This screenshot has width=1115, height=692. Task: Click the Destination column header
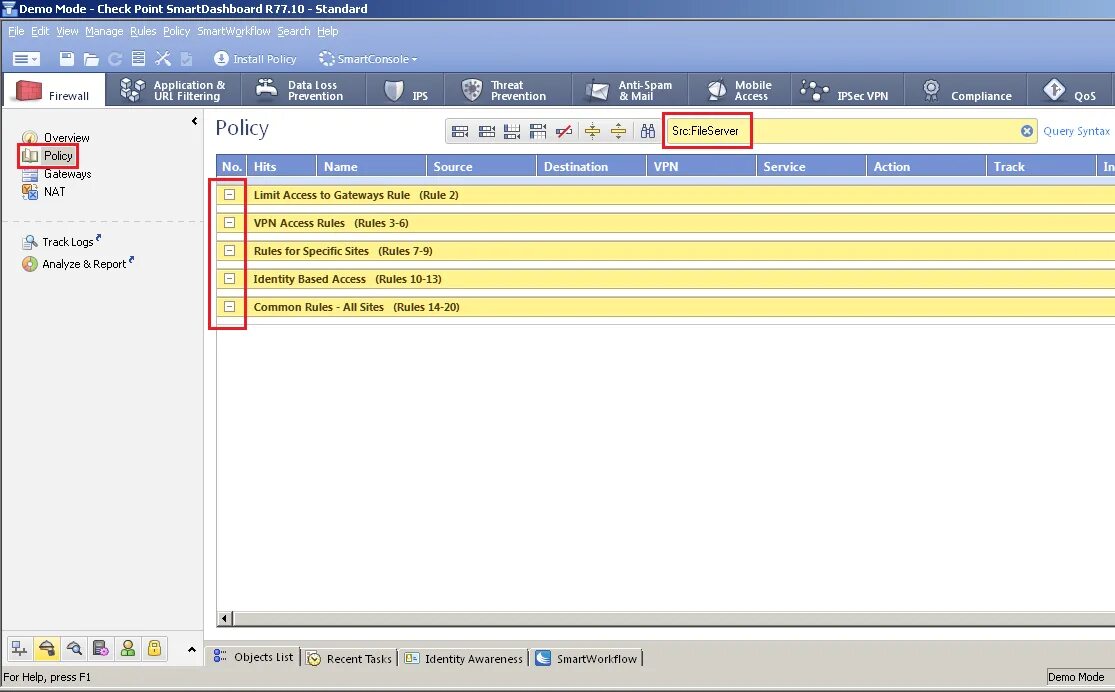click(x=591, y=166)
